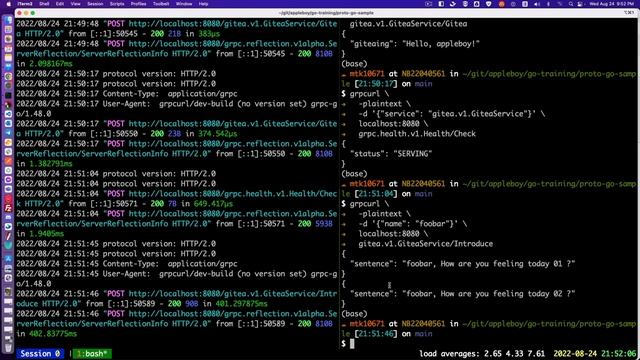The width and height of the screenshot is (640, 360).
Task: Click the -d '{"name": "foobar"}' argument line
Action: (x=413, y=224)
